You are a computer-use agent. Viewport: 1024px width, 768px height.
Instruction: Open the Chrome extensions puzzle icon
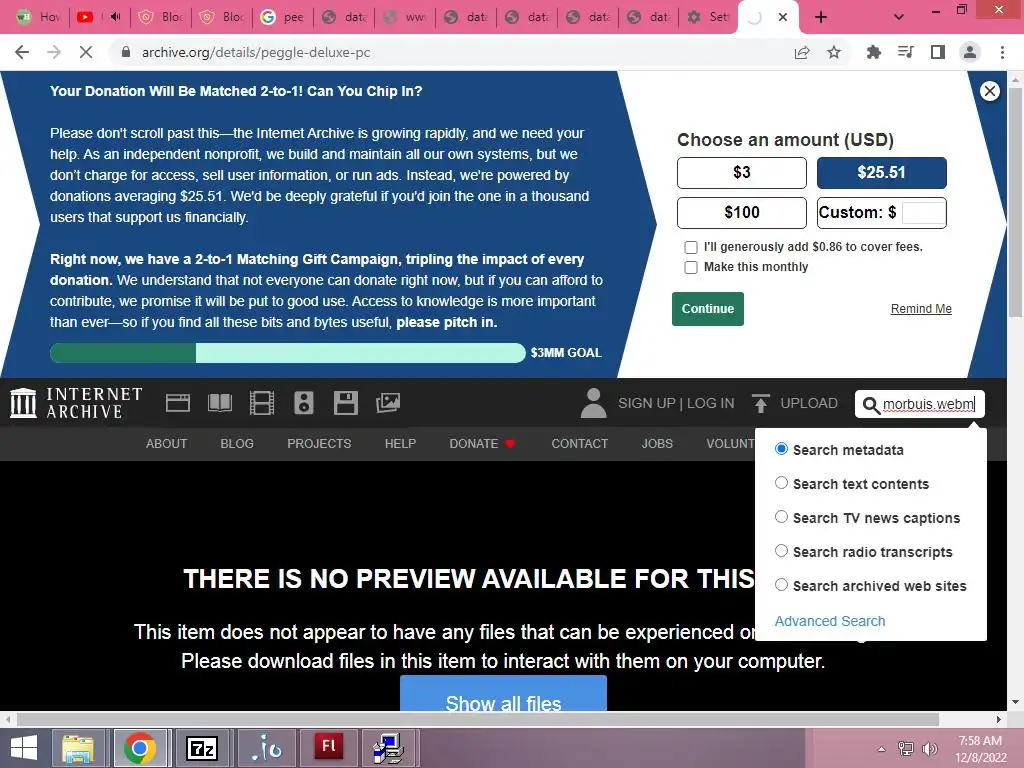pos(874,52)
